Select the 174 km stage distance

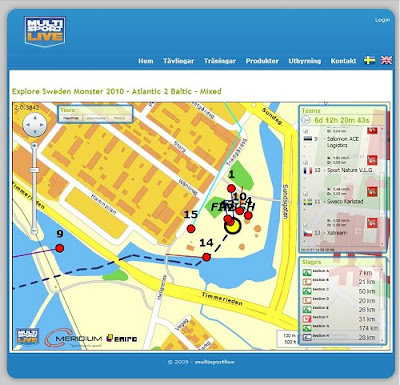(x=368, y=328)
